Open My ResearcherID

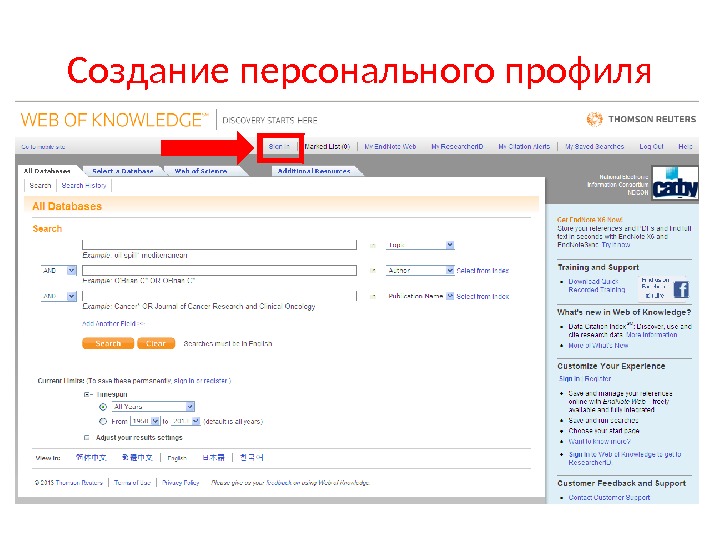[x=457, y=146]
